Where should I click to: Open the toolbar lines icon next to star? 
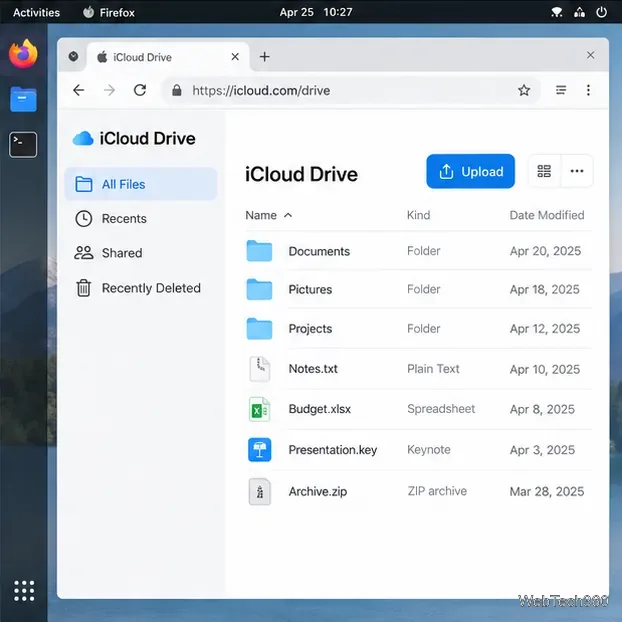click(x=561, y=90)
